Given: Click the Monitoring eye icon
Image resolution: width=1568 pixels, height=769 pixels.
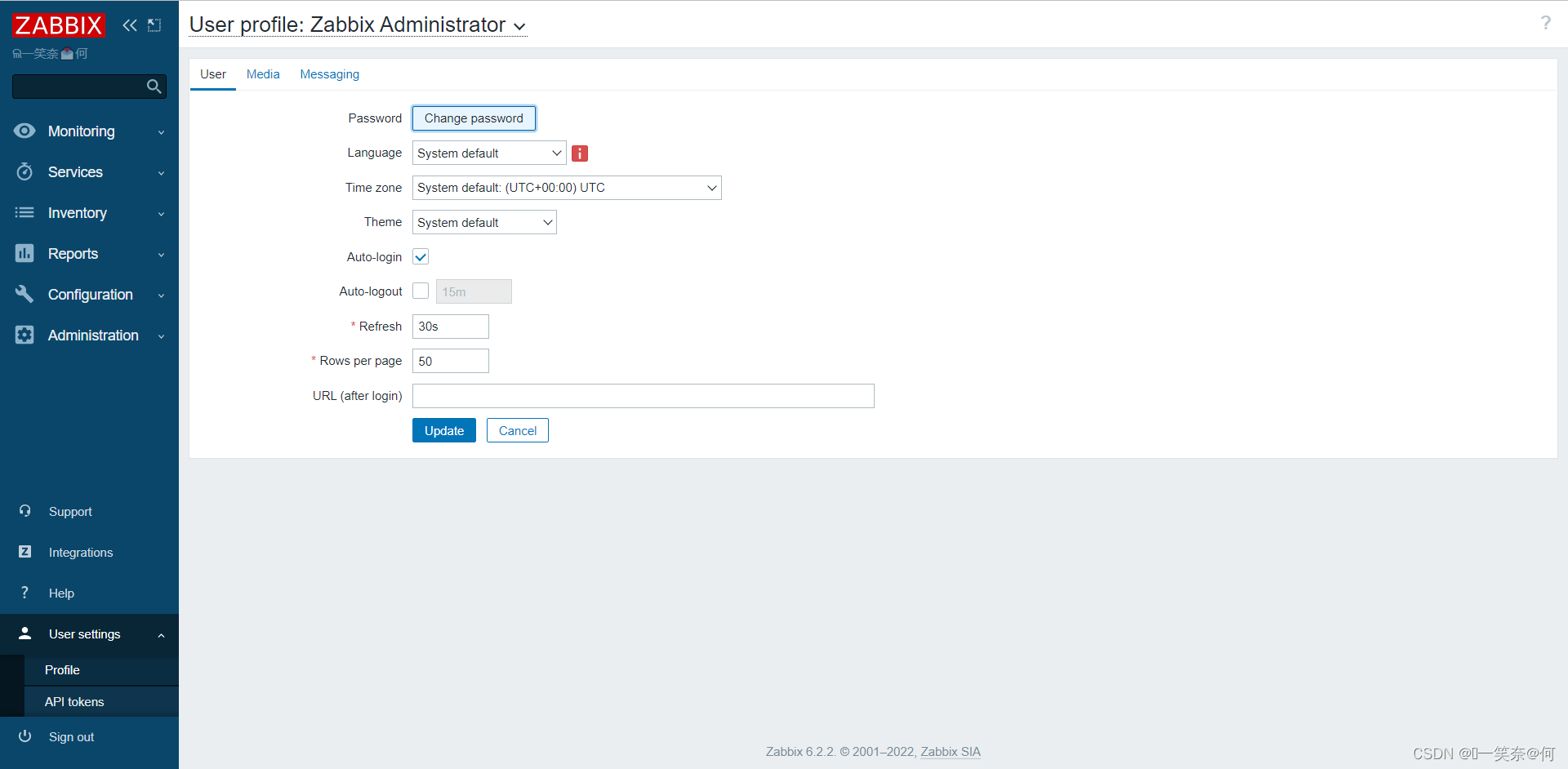Looking at the screenshot, I should pos(24,131).
